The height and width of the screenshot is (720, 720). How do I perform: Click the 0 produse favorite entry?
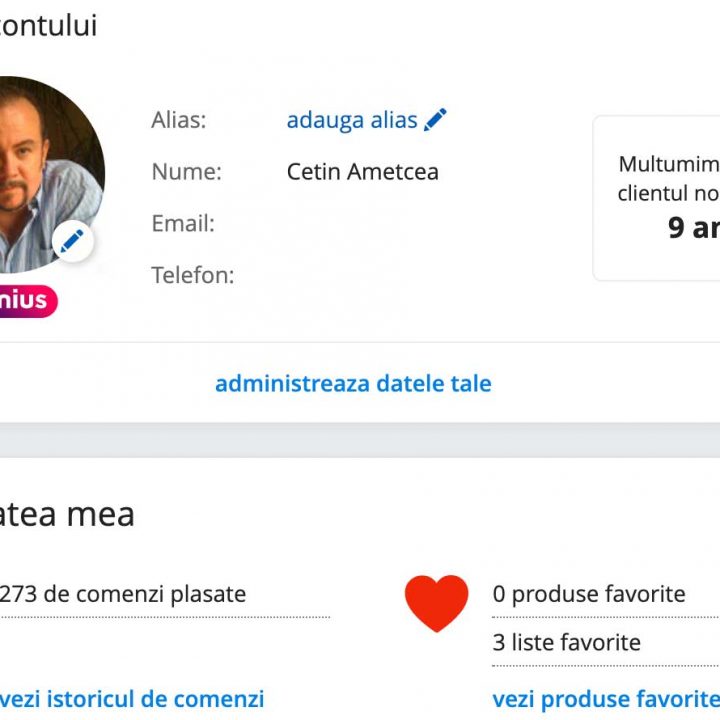(589, 594)
